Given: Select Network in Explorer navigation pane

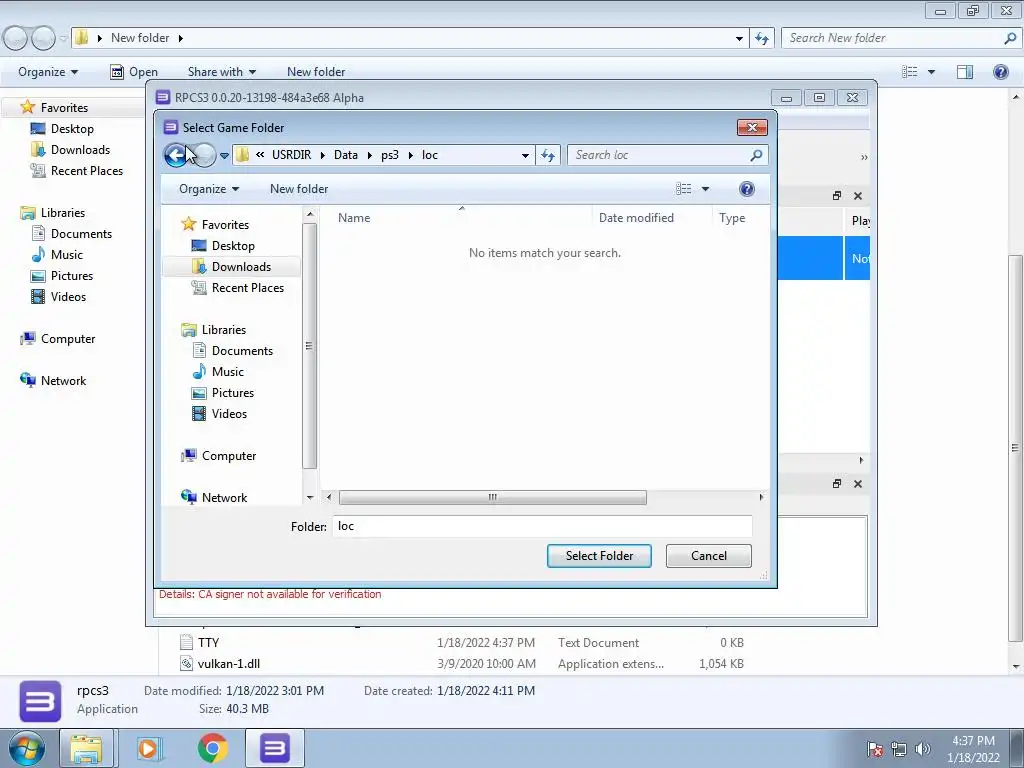Looking at the screenshot, I should [x=63, y=381].
